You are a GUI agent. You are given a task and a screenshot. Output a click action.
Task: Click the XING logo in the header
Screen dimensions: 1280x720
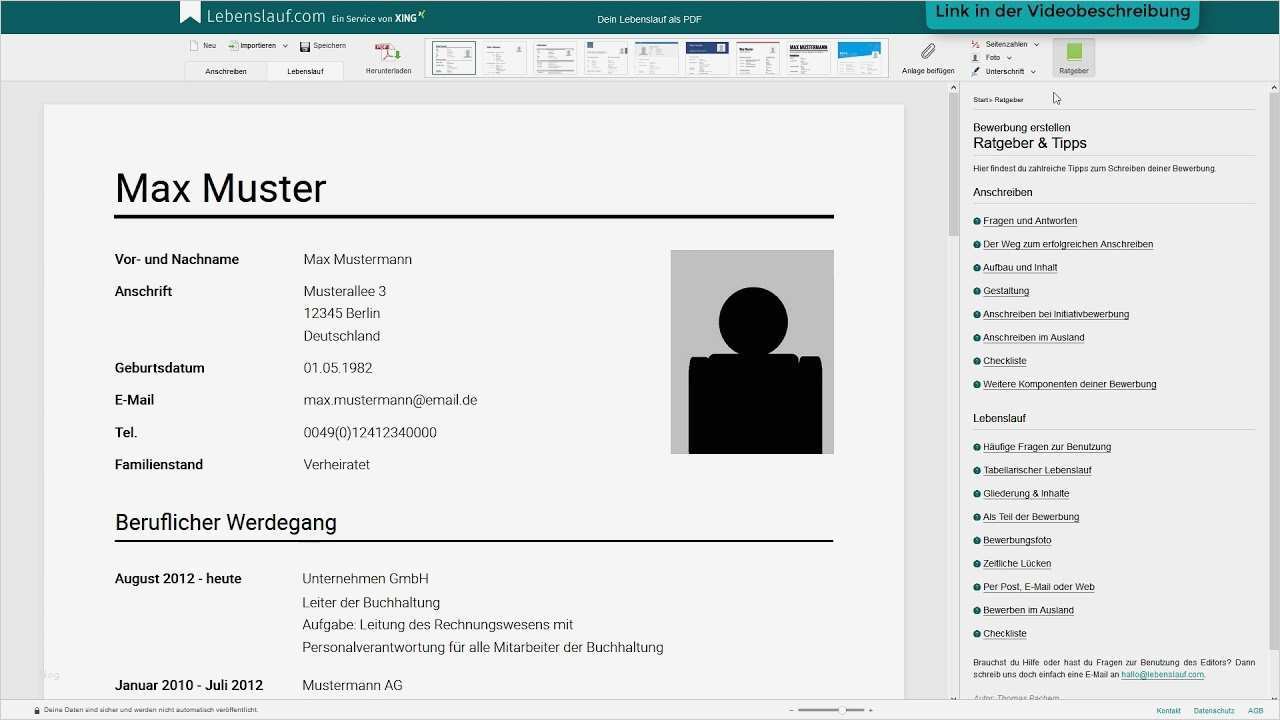[x=409, y=17]
